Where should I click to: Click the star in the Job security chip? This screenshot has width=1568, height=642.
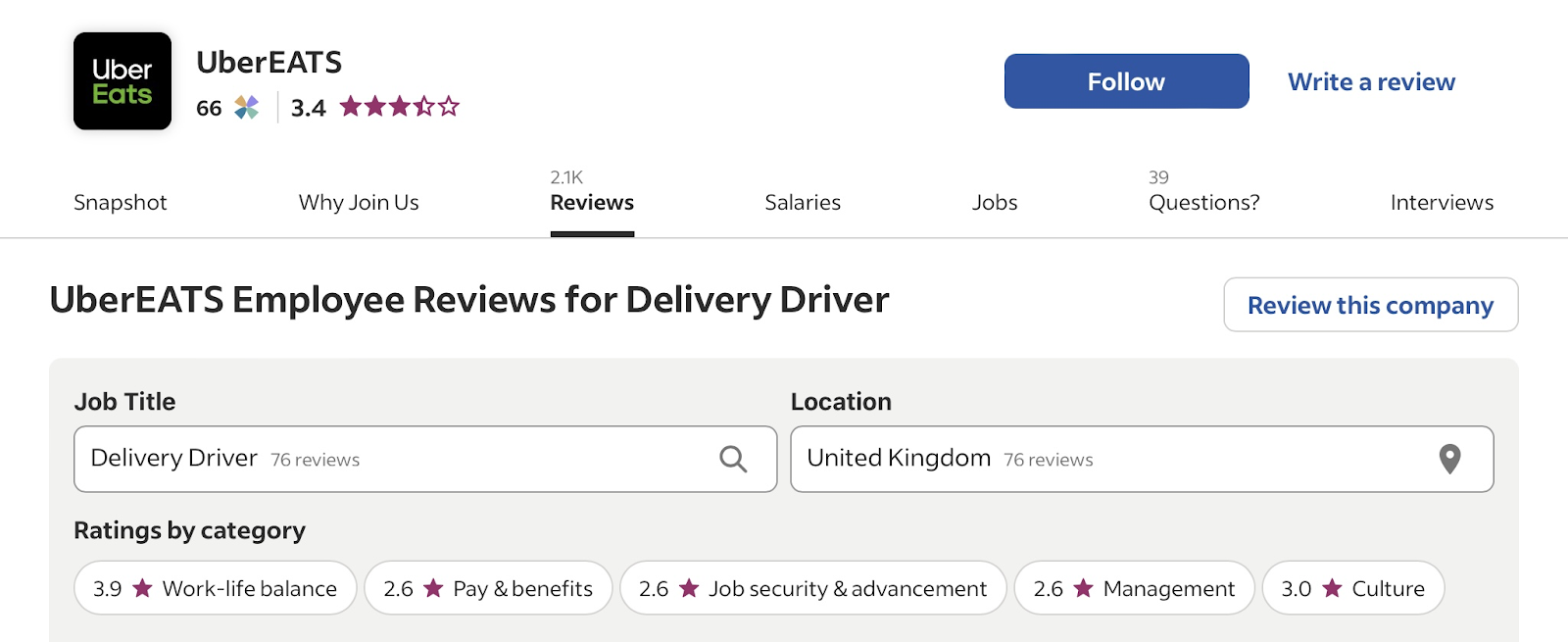pyautogui.click(x=689, y=588)
